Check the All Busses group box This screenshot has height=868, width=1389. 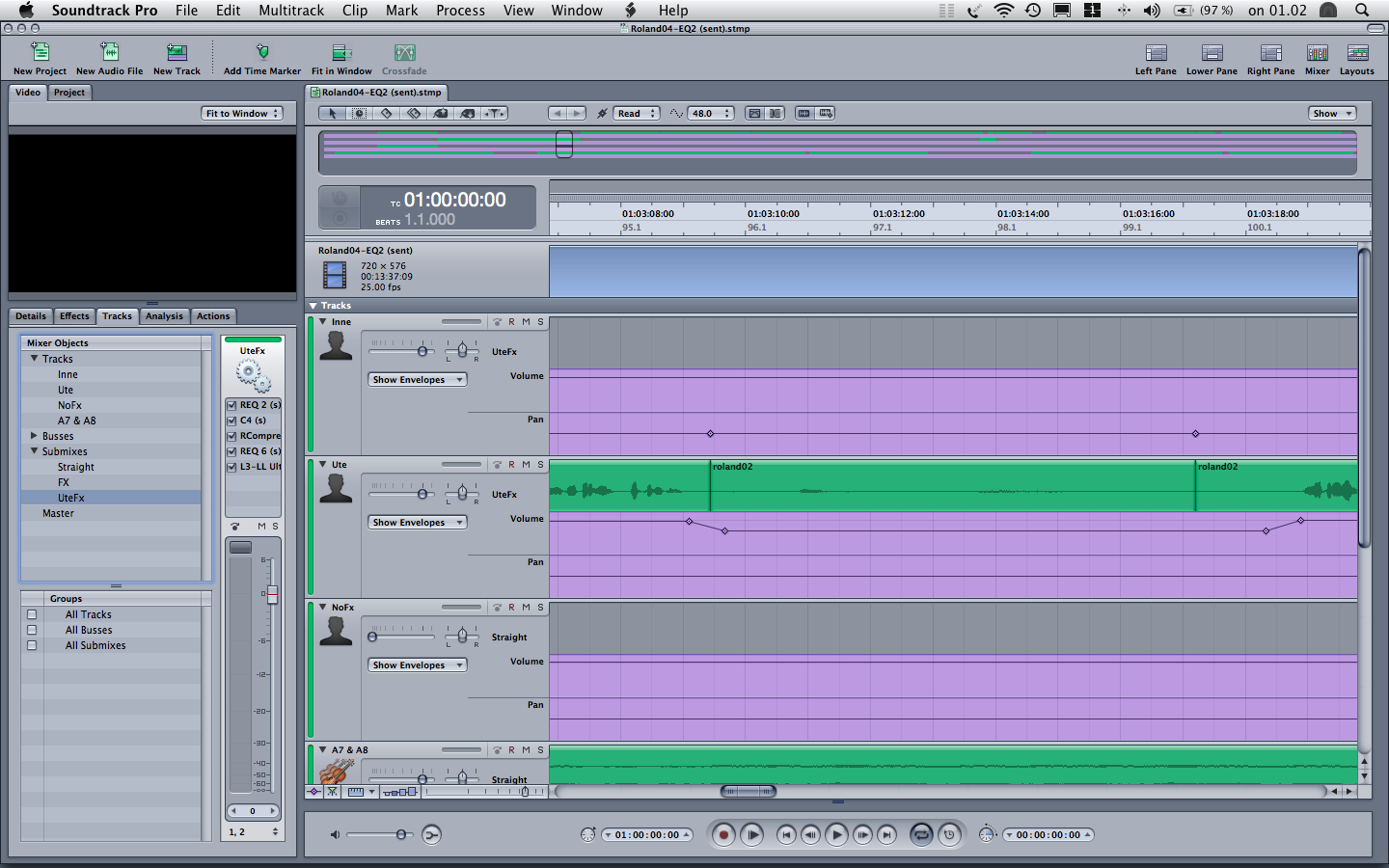click(x=32, y=630)
